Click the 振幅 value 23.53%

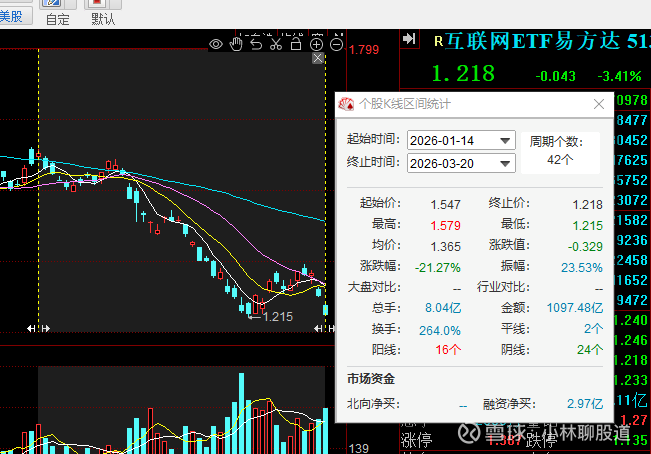[582, 268]
